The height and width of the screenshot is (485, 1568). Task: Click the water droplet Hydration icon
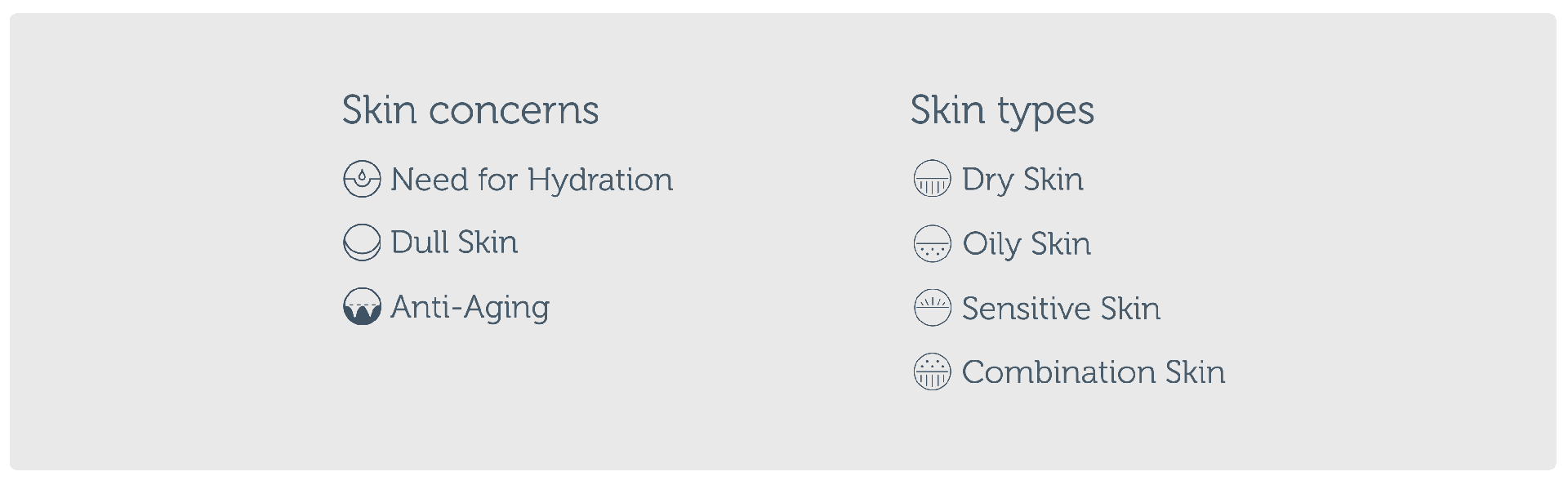tap(362, 179)
